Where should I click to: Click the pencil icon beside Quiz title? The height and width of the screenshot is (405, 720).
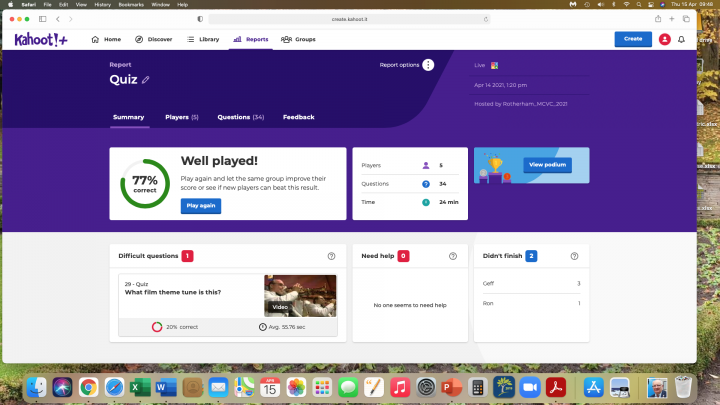(146, 80)
